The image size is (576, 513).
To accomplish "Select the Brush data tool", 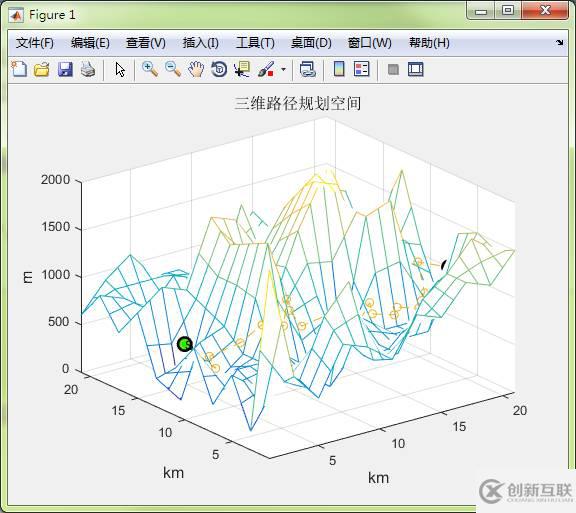I will click(x=266, y=69).
